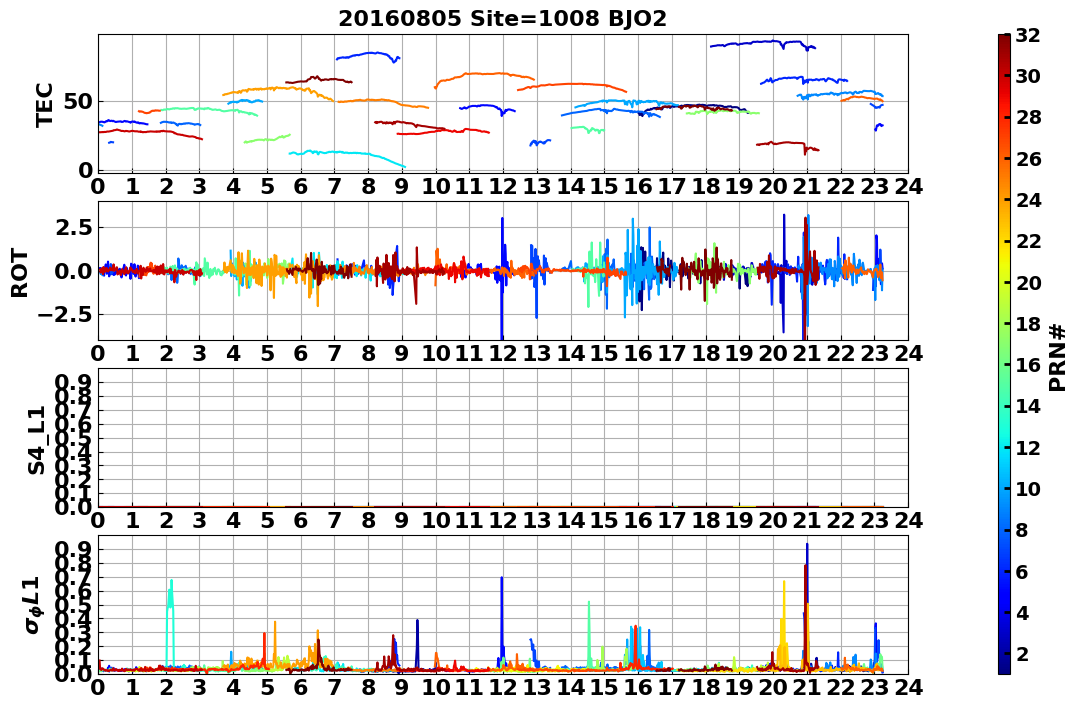Click the cyan TEC trace descending toward hour 9
This screenshot has height=709, width=1077.
tap(348, 157)
